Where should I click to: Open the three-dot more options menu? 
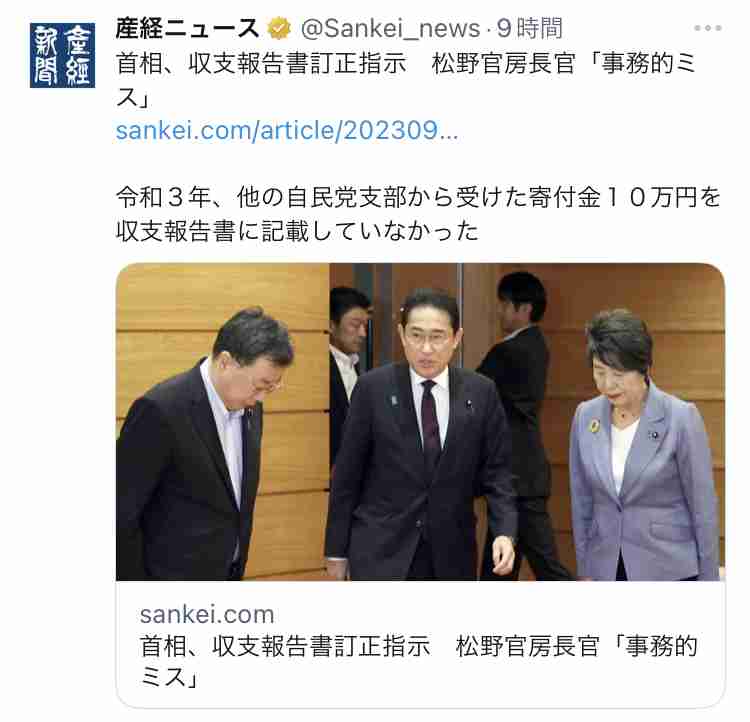pyautogui.click(x=708, y=28)
